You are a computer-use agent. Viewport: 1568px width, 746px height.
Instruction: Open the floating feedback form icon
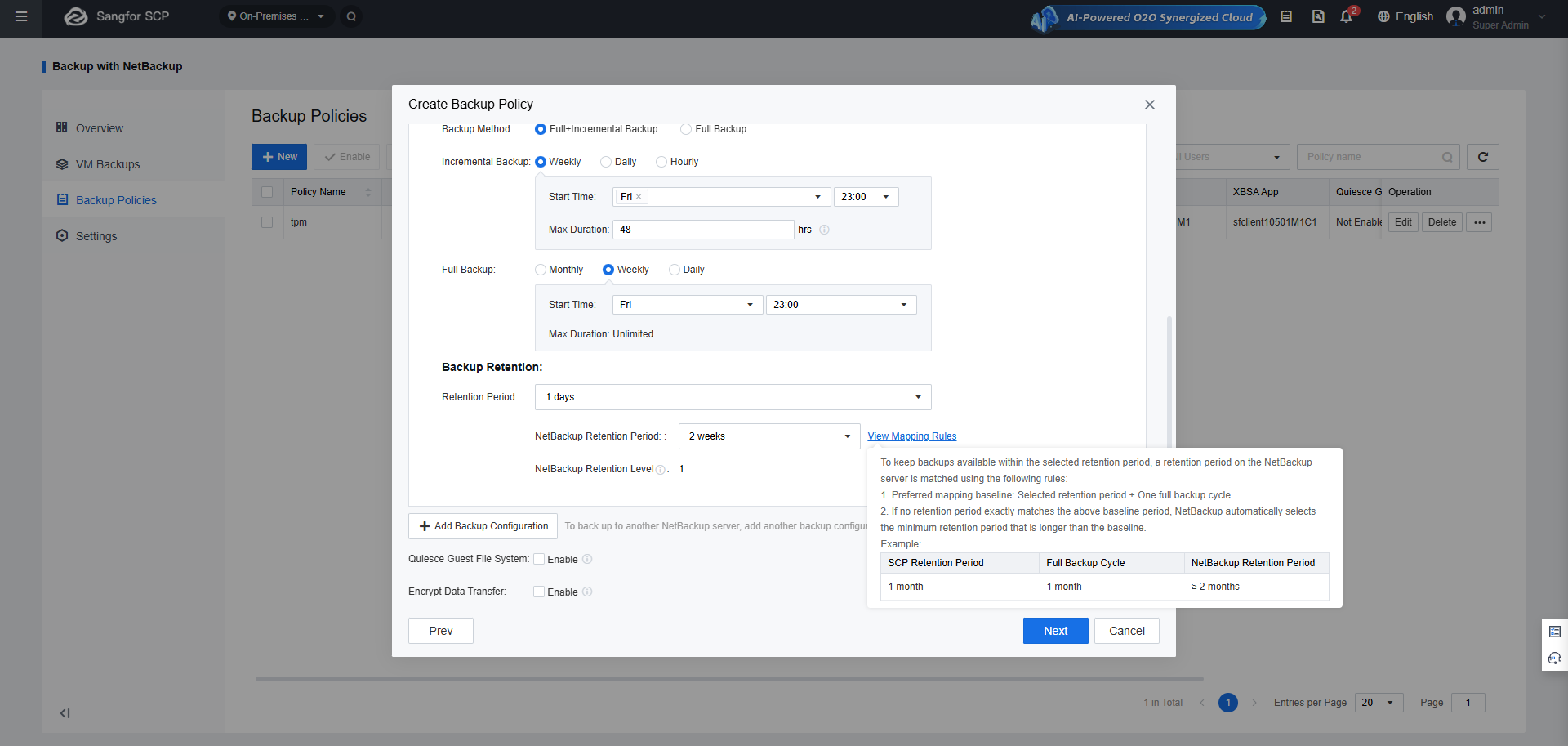click(x=1555, y=632)
